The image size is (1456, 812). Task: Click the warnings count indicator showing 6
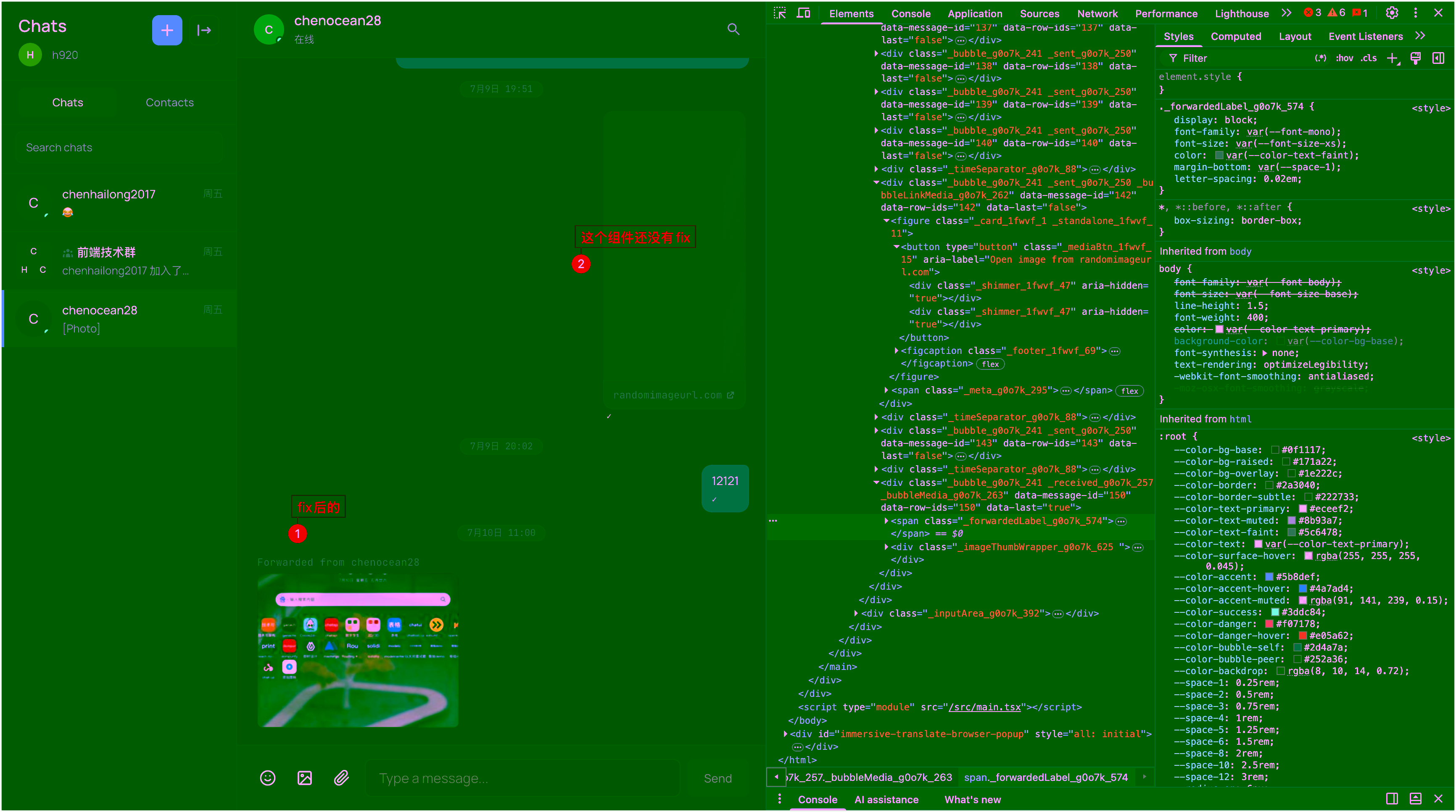[x=1336, y=13]
